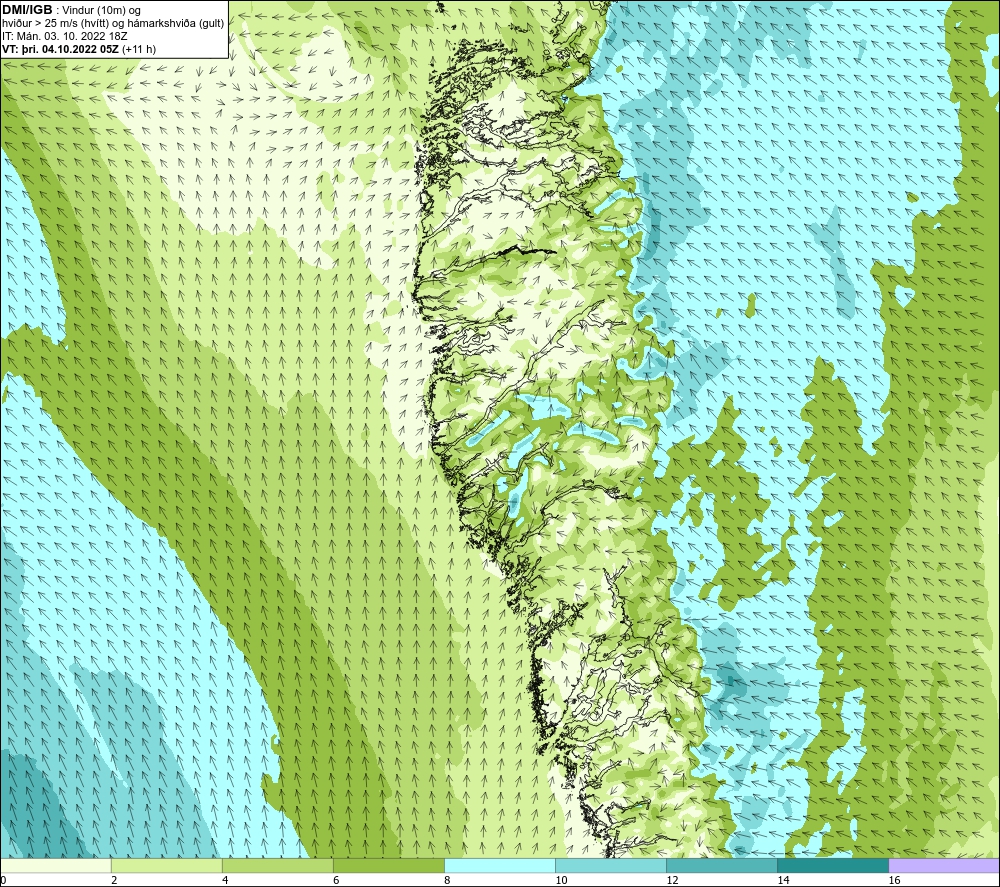Click the turquoise 10–12 m/s legend swatch

click(611, 865)
